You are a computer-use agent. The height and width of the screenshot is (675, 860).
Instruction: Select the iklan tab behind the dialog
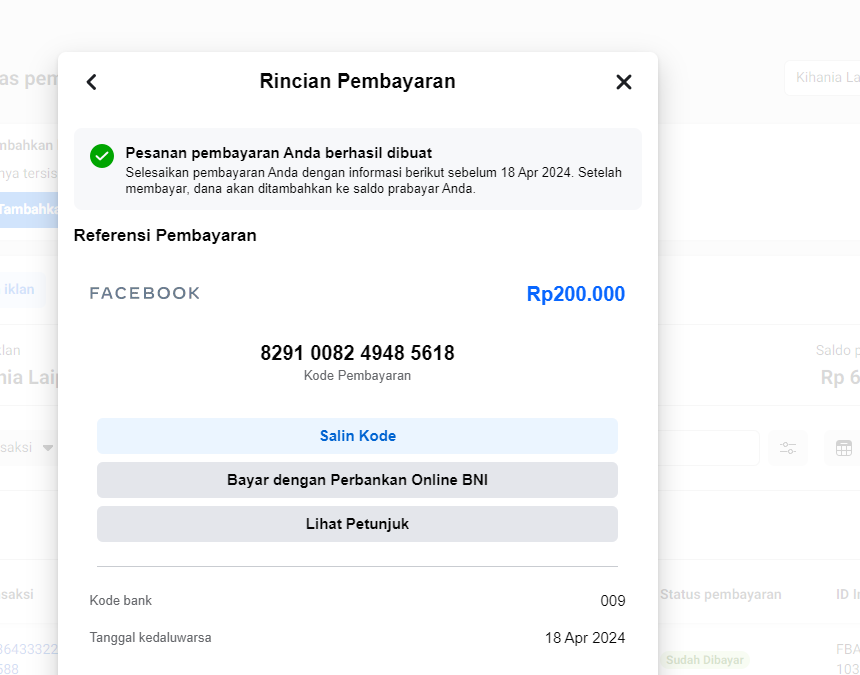(20, 290)
